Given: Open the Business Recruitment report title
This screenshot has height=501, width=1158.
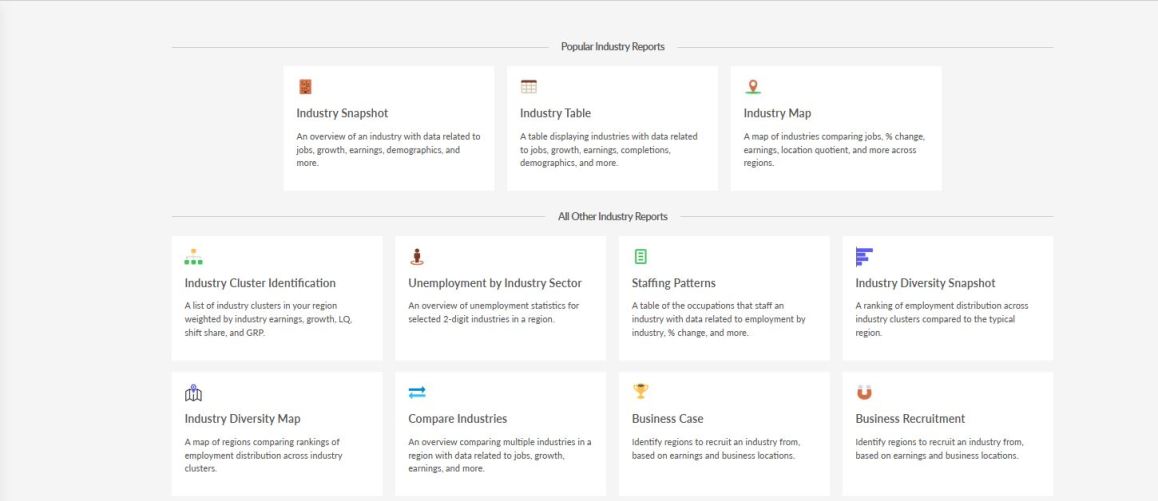Looking at the screenshot, I should [x=910, y=419].
